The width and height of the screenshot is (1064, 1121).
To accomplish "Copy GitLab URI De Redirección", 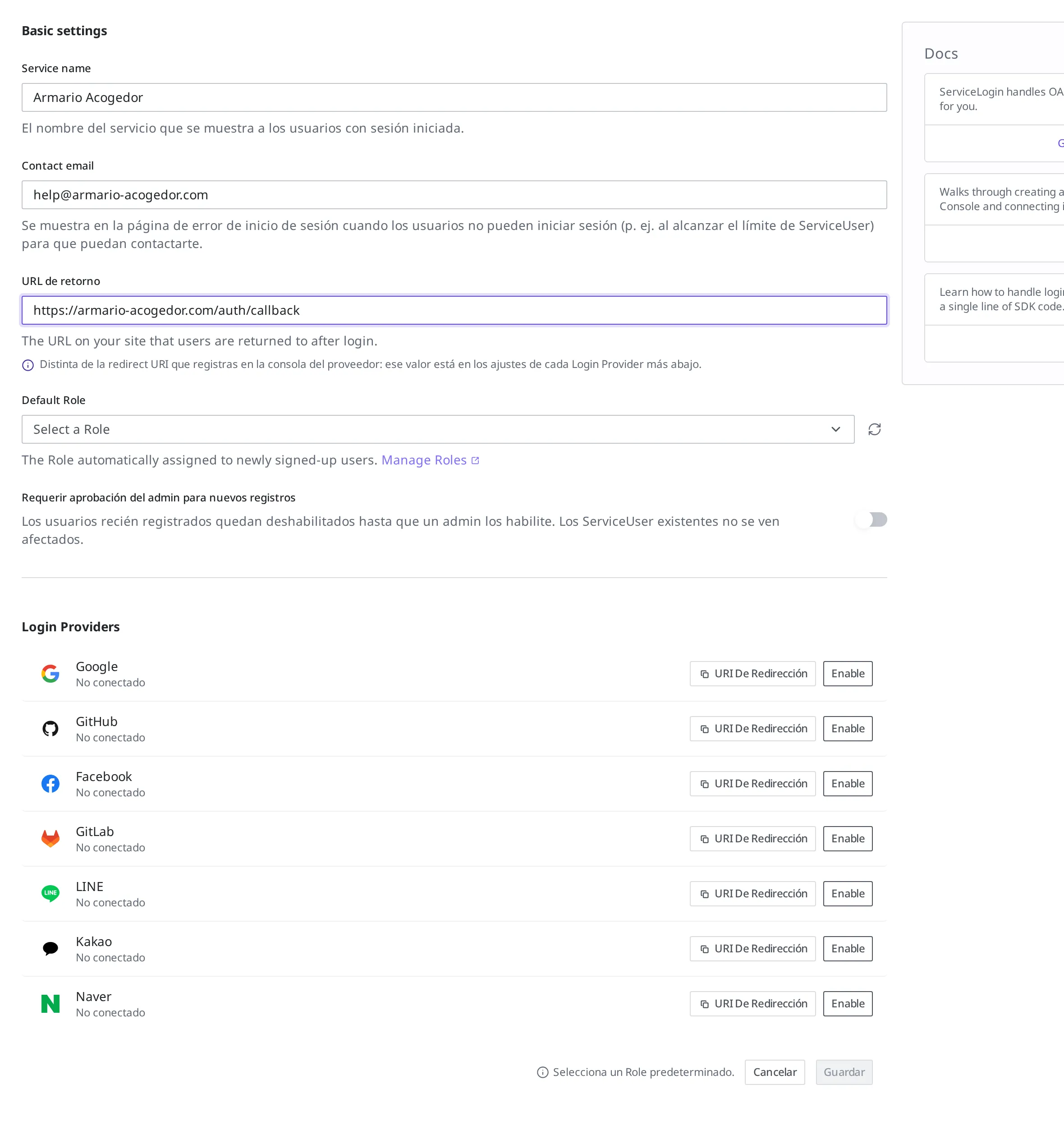I will pyautogui.click(x=752, y=838).
